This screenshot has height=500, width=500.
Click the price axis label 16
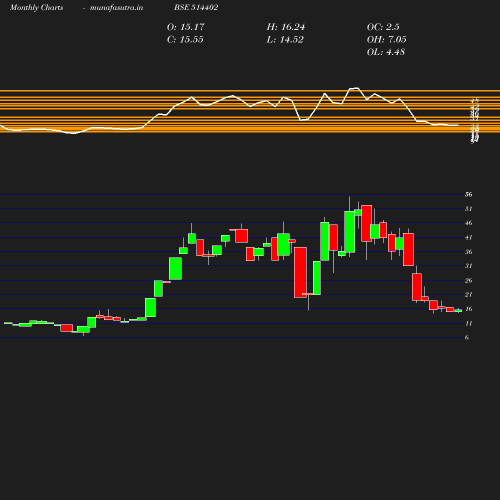(x=469, y=309)
